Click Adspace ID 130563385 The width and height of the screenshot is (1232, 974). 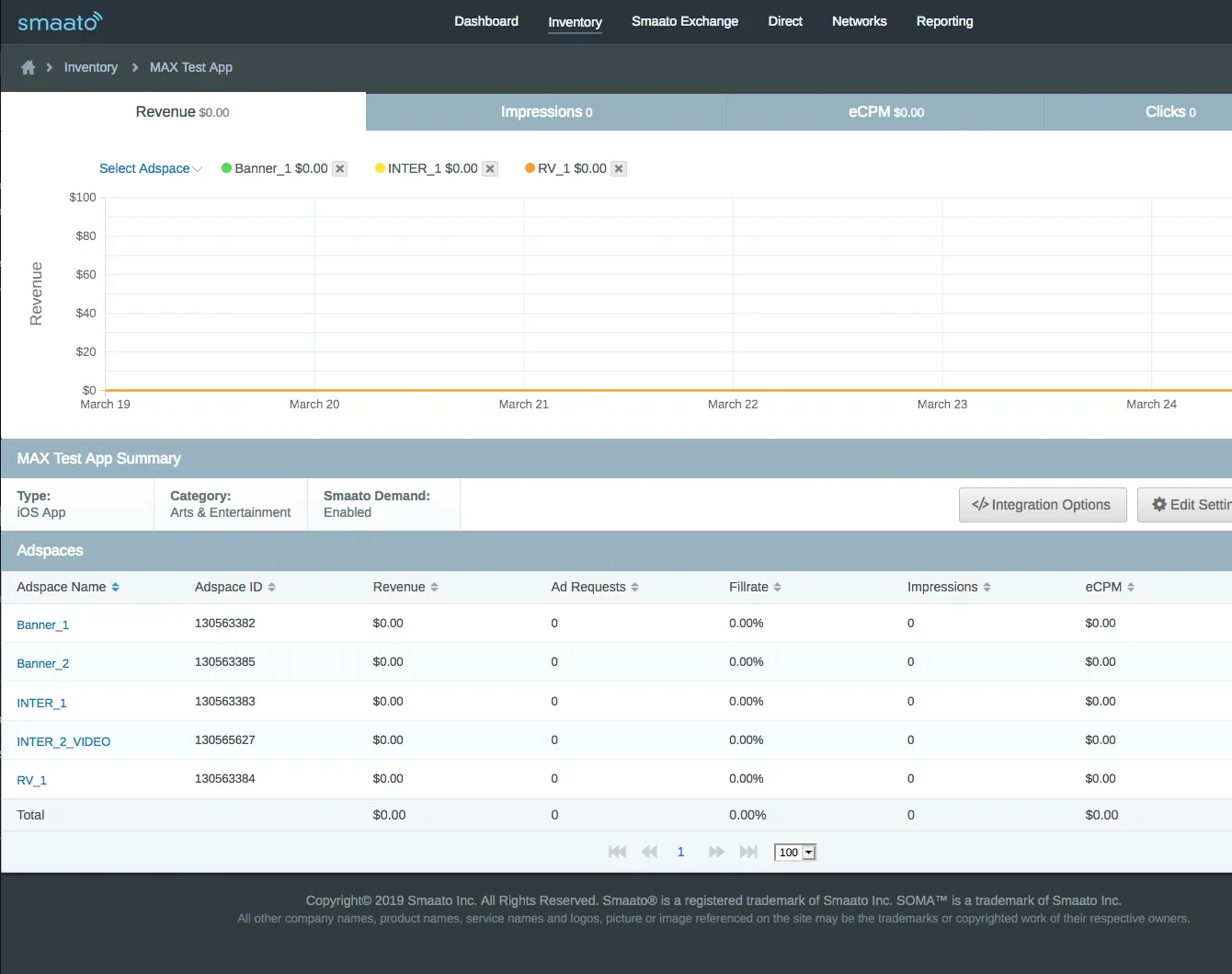[x=225, y=661]
